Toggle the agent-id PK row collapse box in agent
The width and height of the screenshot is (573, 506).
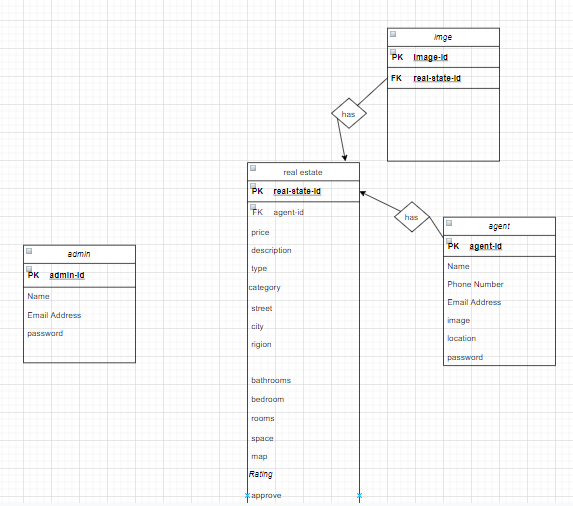pyautogui.click(x=449, y=241)
